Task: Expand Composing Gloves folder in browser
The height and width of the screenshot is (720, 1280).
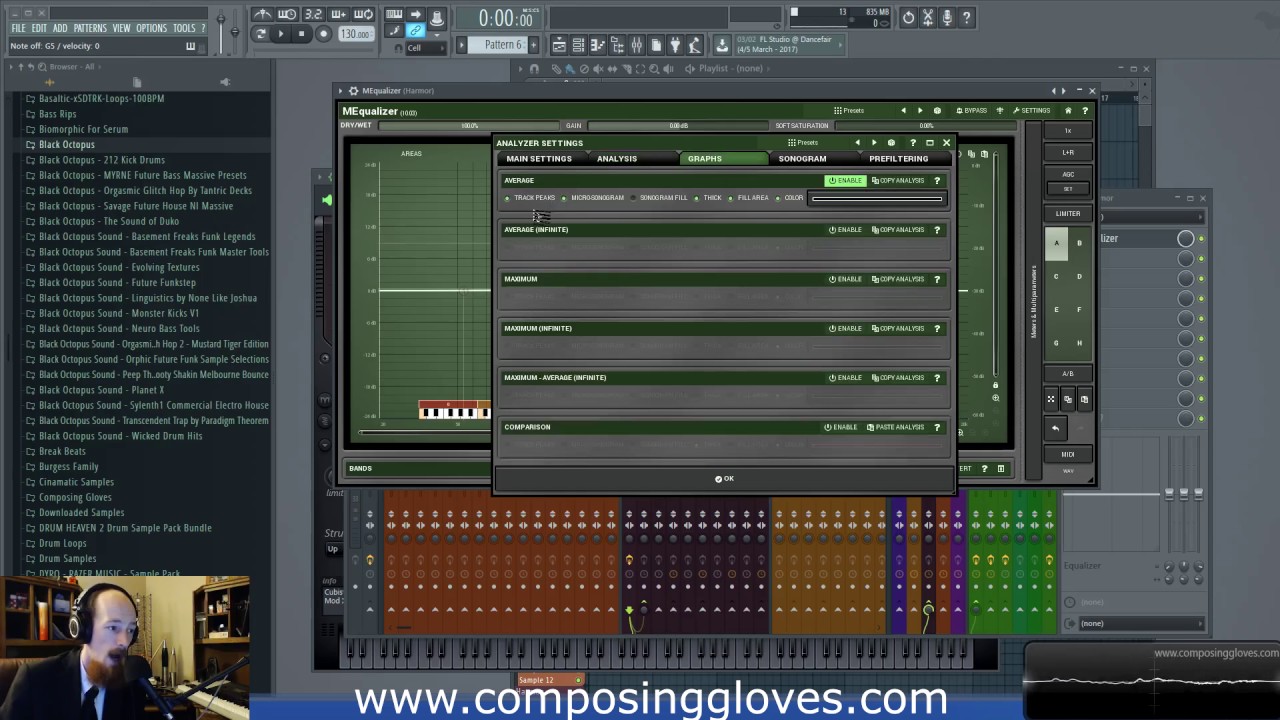Action: point(75,497)
